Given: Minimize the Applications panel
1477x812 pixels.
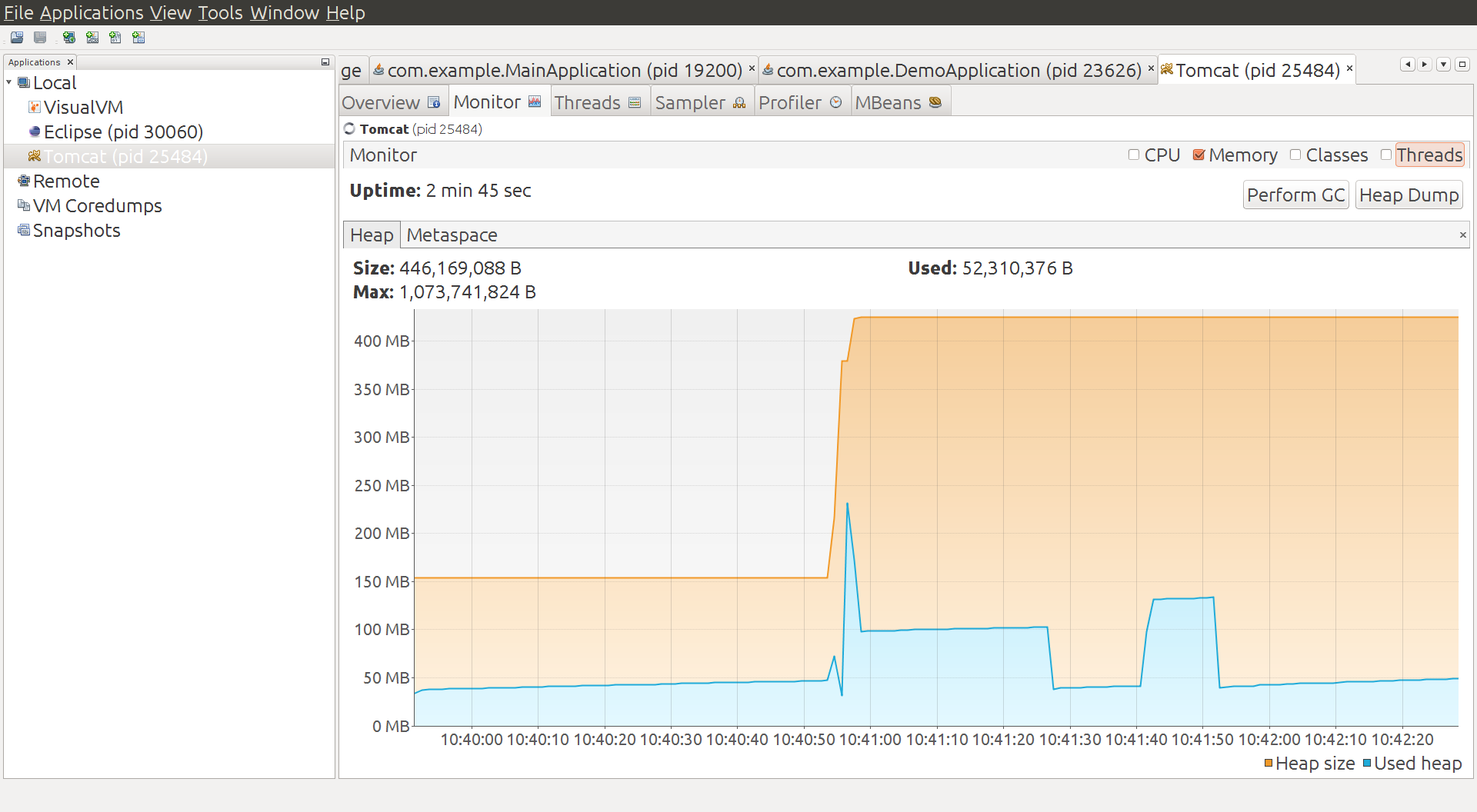Looking at the screenshot, I should [325, 62].
